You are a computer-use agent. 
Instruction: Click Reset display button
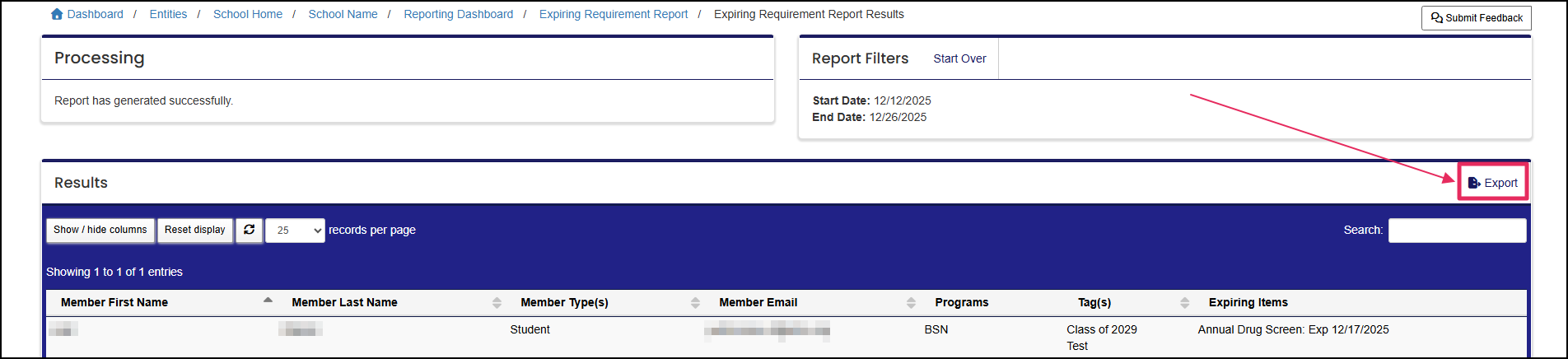195,230
